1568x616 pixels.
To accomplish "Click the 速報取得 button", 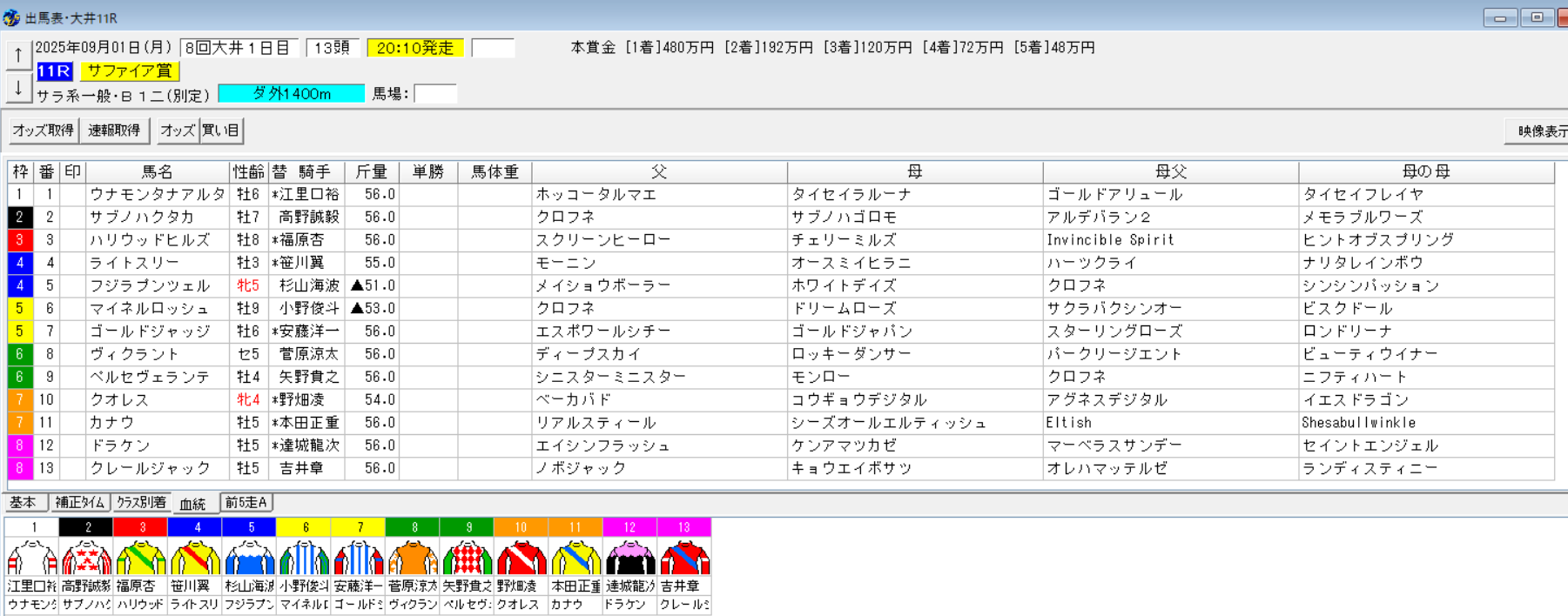I will point(114,131).
